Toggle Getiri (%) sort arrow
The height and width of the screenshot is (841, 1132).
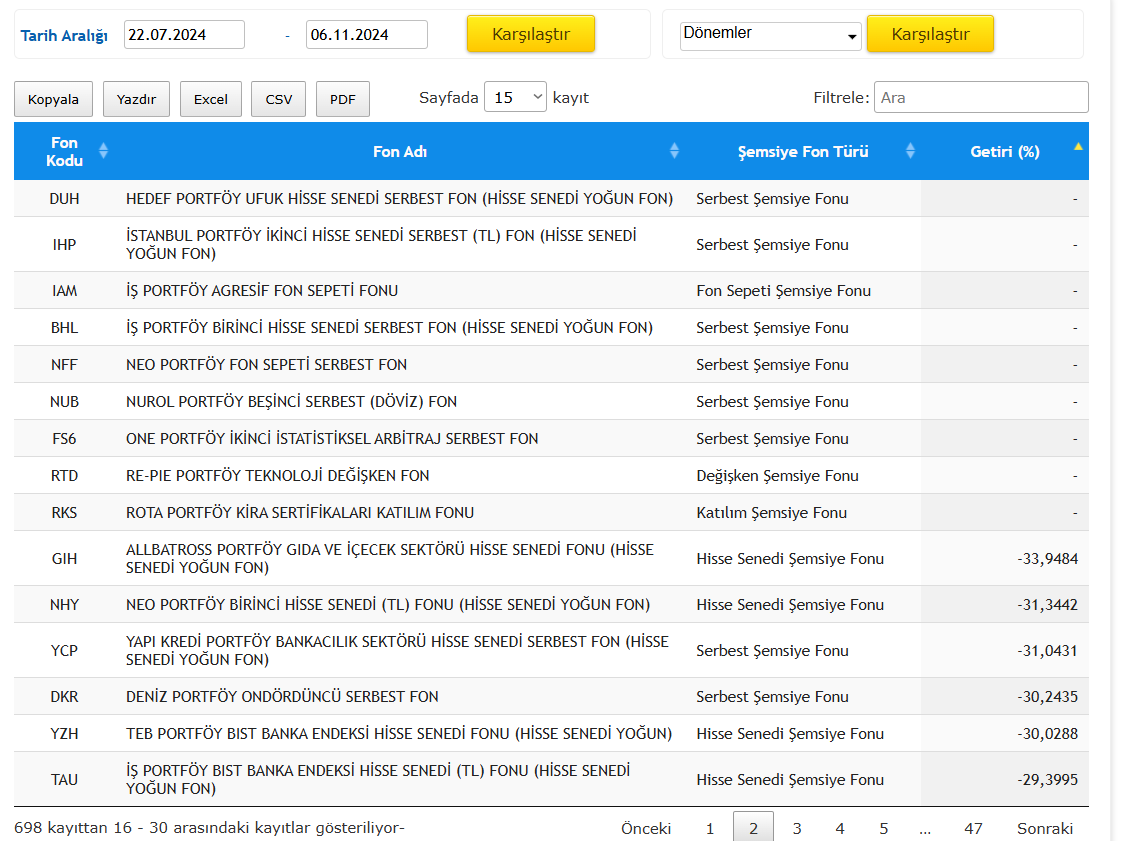(1078, 147)
